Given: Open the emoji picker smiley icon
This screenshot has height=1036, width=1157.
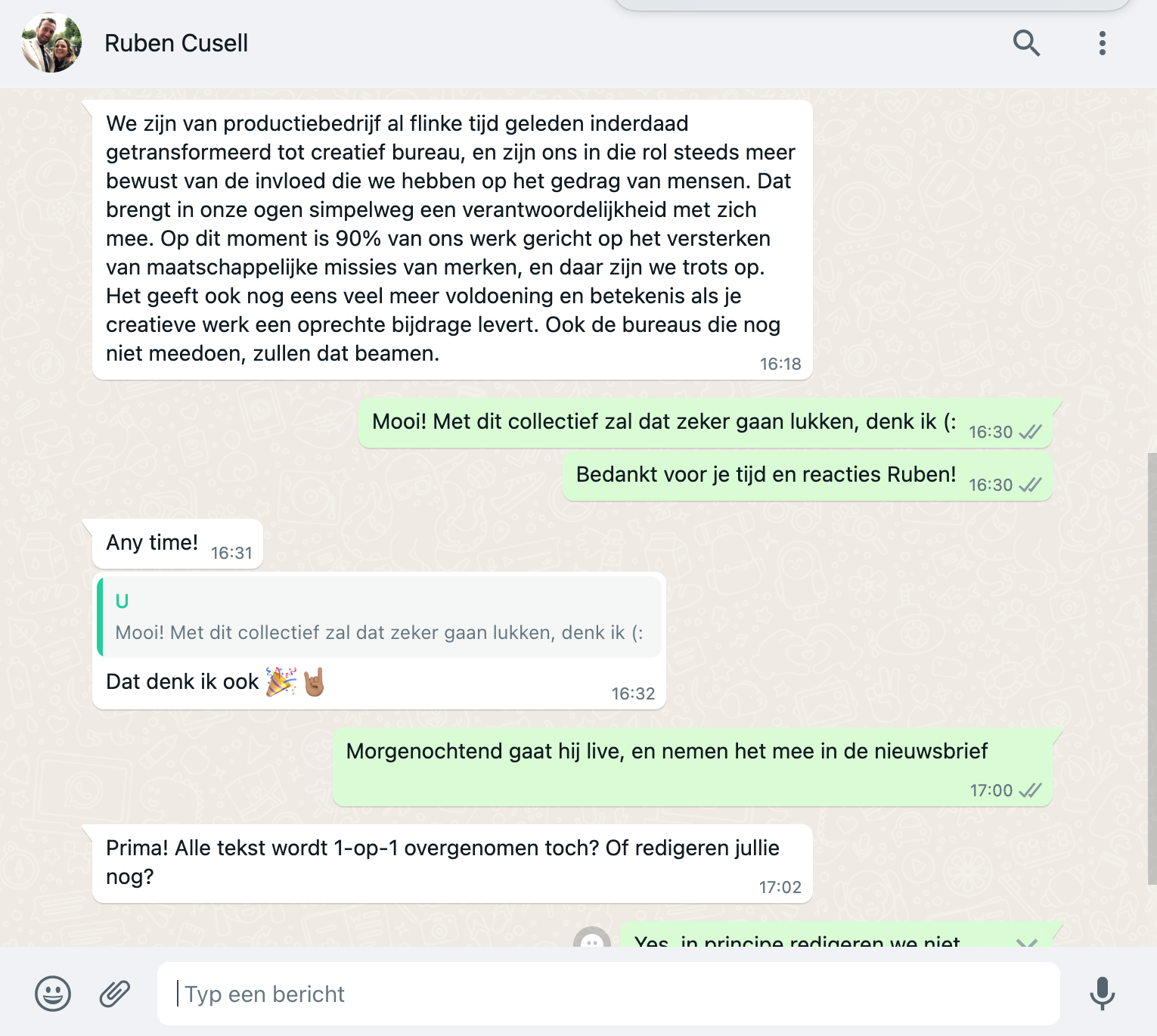Looking at the screenshot, I should pos(53,993).
